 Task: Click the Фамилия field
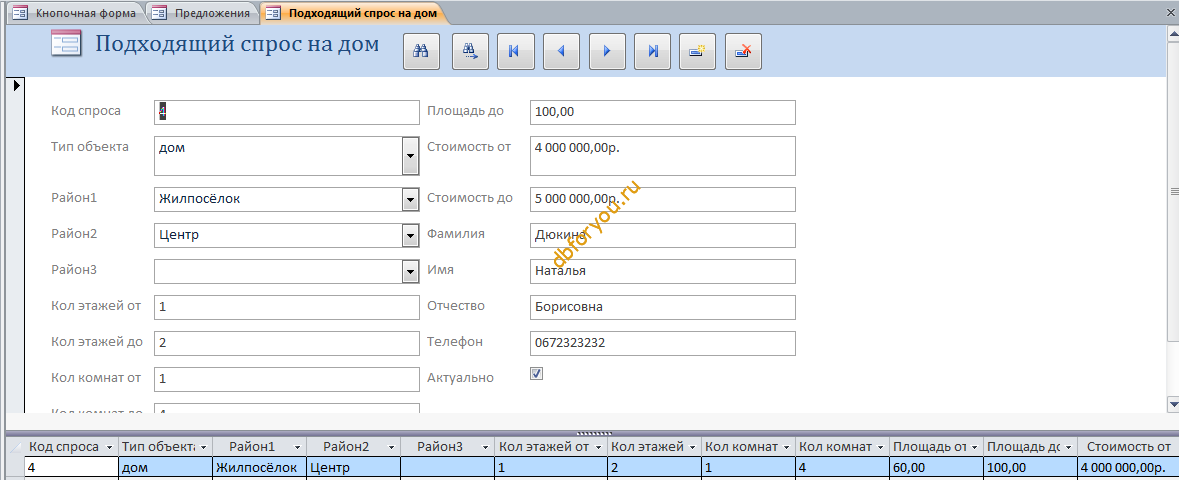tap(662, 235)
